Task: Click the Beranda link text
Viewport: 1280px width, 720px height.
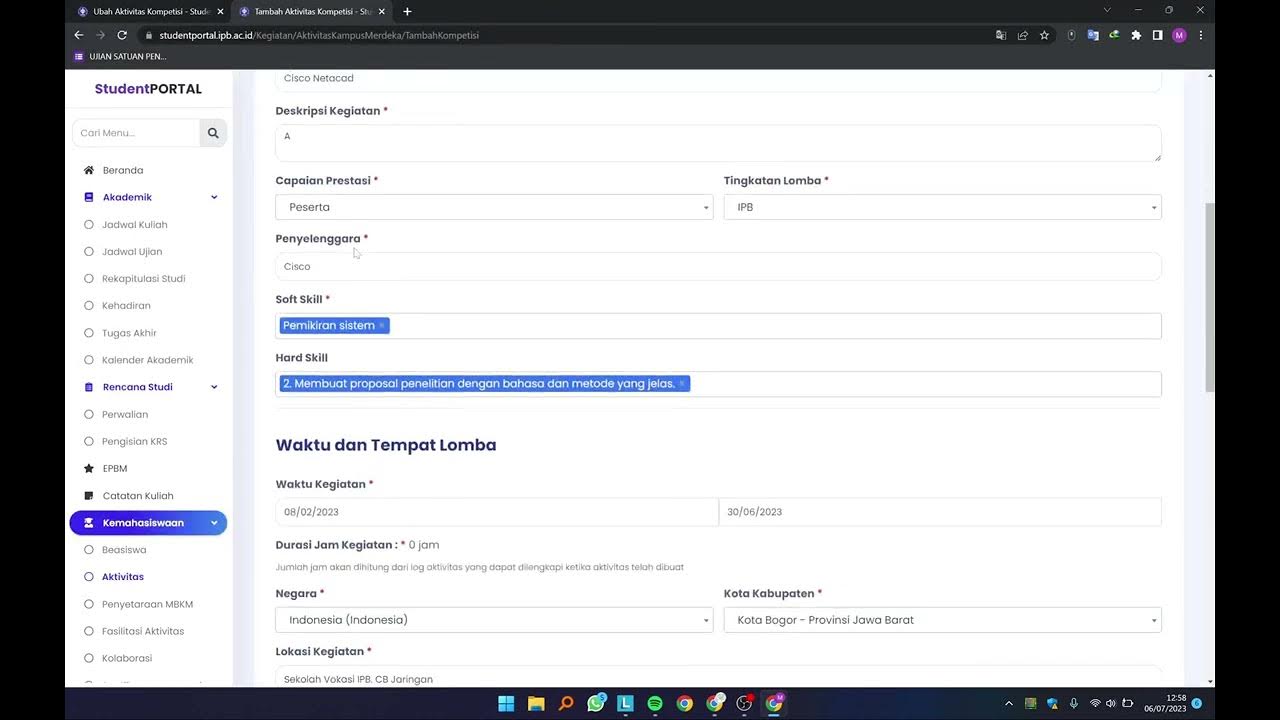Action: click(x=123, y=170)
